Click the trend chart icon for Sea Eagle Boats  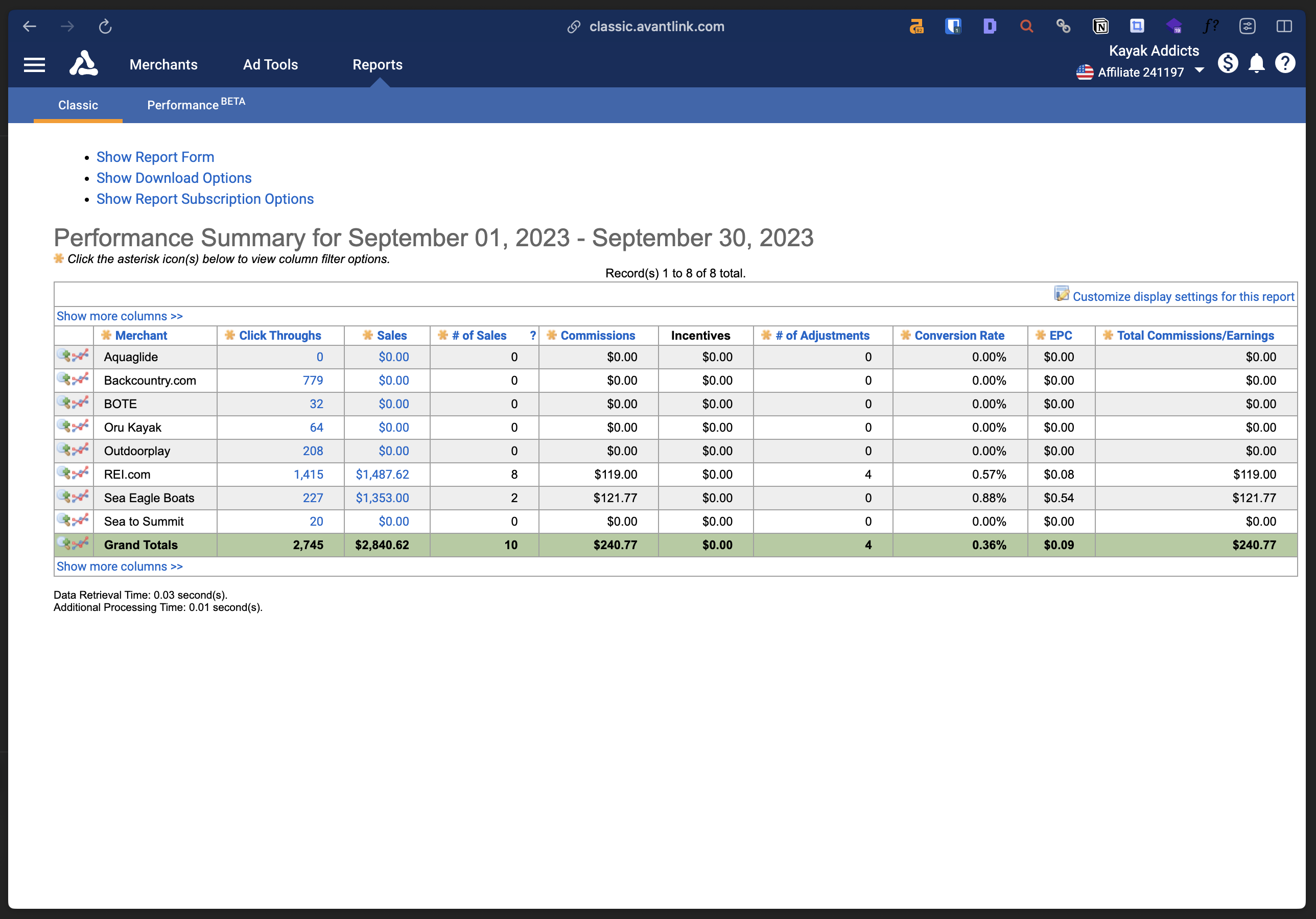coord(81,497)
